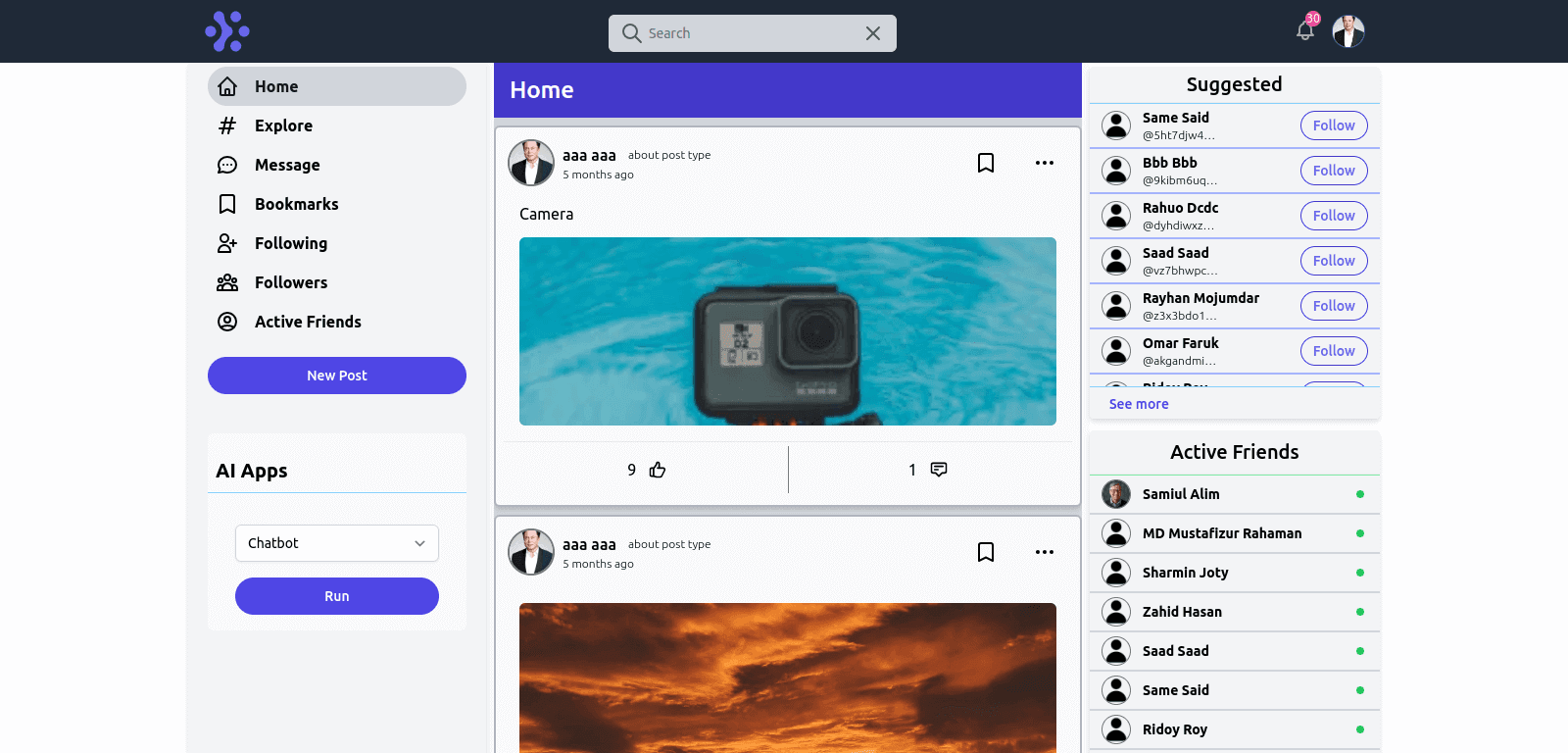Click Omar Faruk's avatar icon
The image size is (1568, 753).
(x=1116, y=351)
